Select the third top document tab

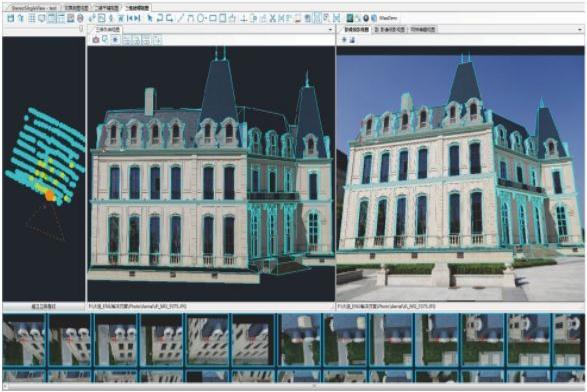pos(106,7)
